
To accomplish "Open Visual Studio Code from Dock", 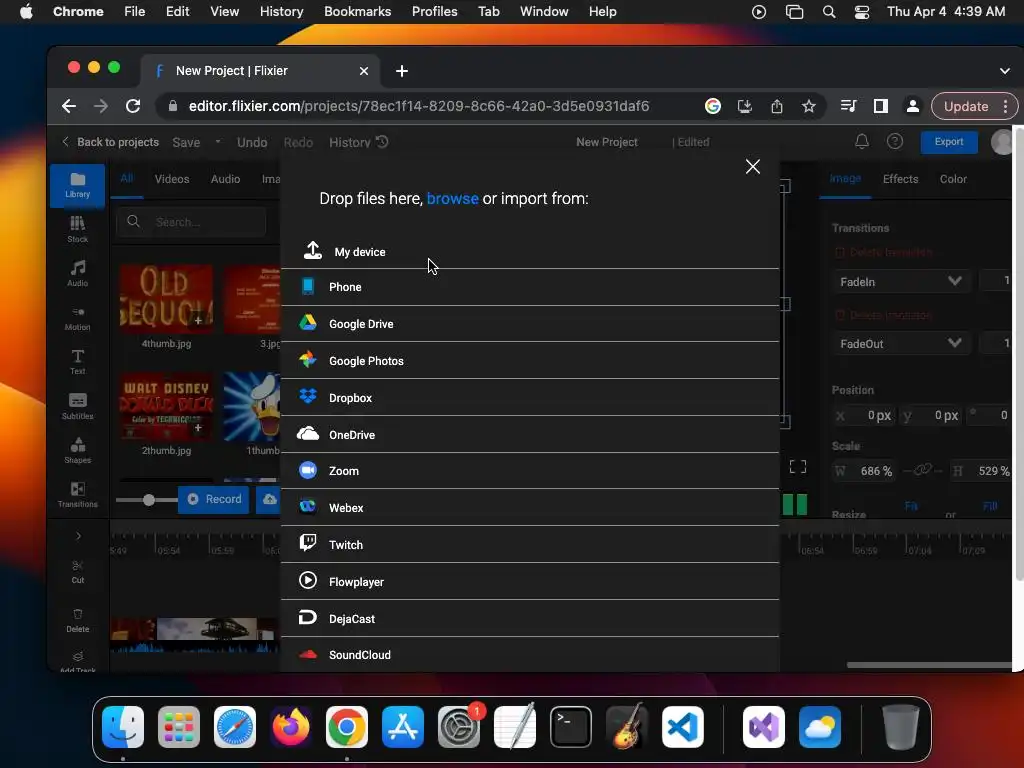I will click(x=682, y=727).
